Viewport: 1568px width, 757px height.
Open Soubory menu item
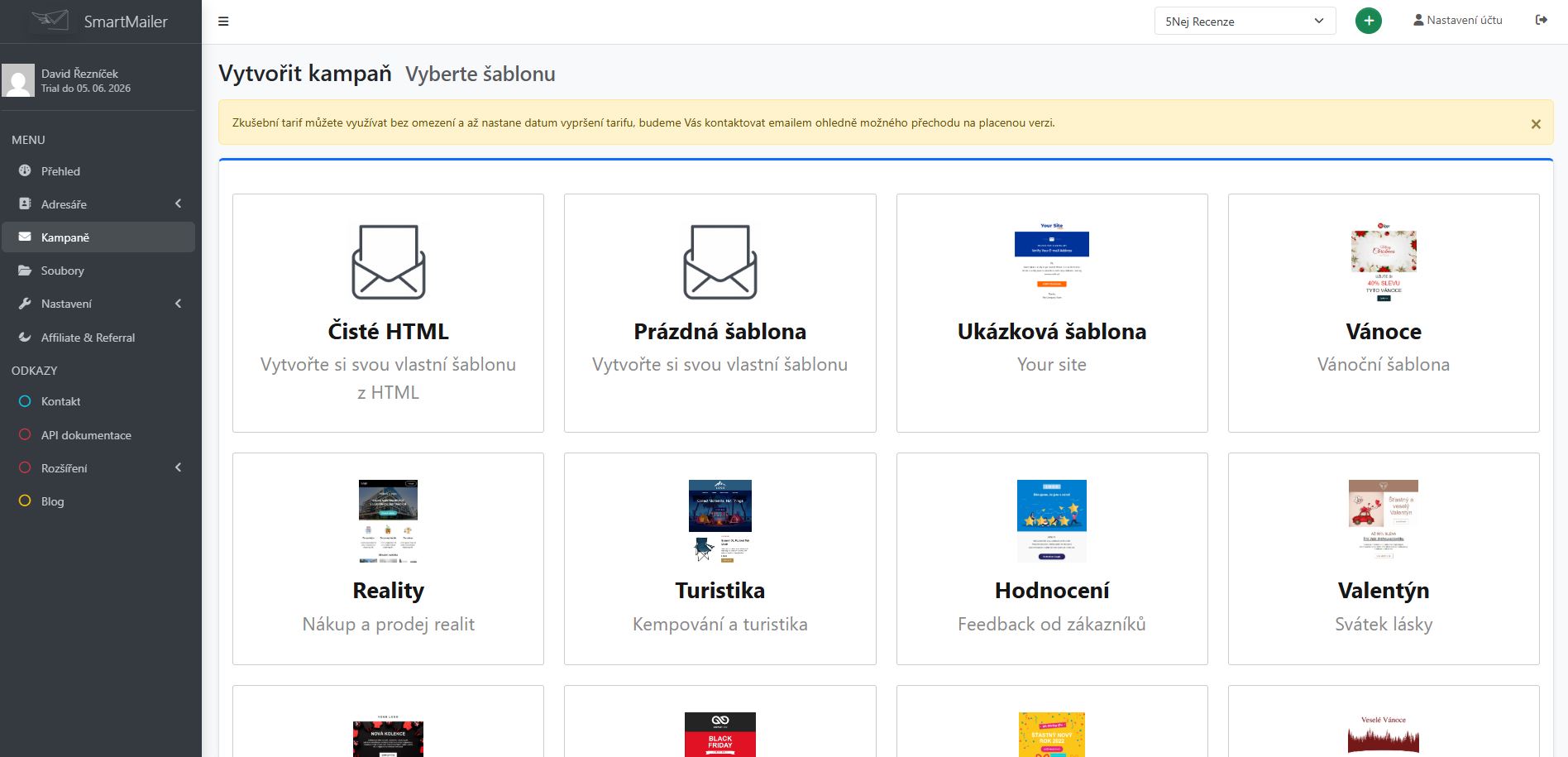point(98,271)
